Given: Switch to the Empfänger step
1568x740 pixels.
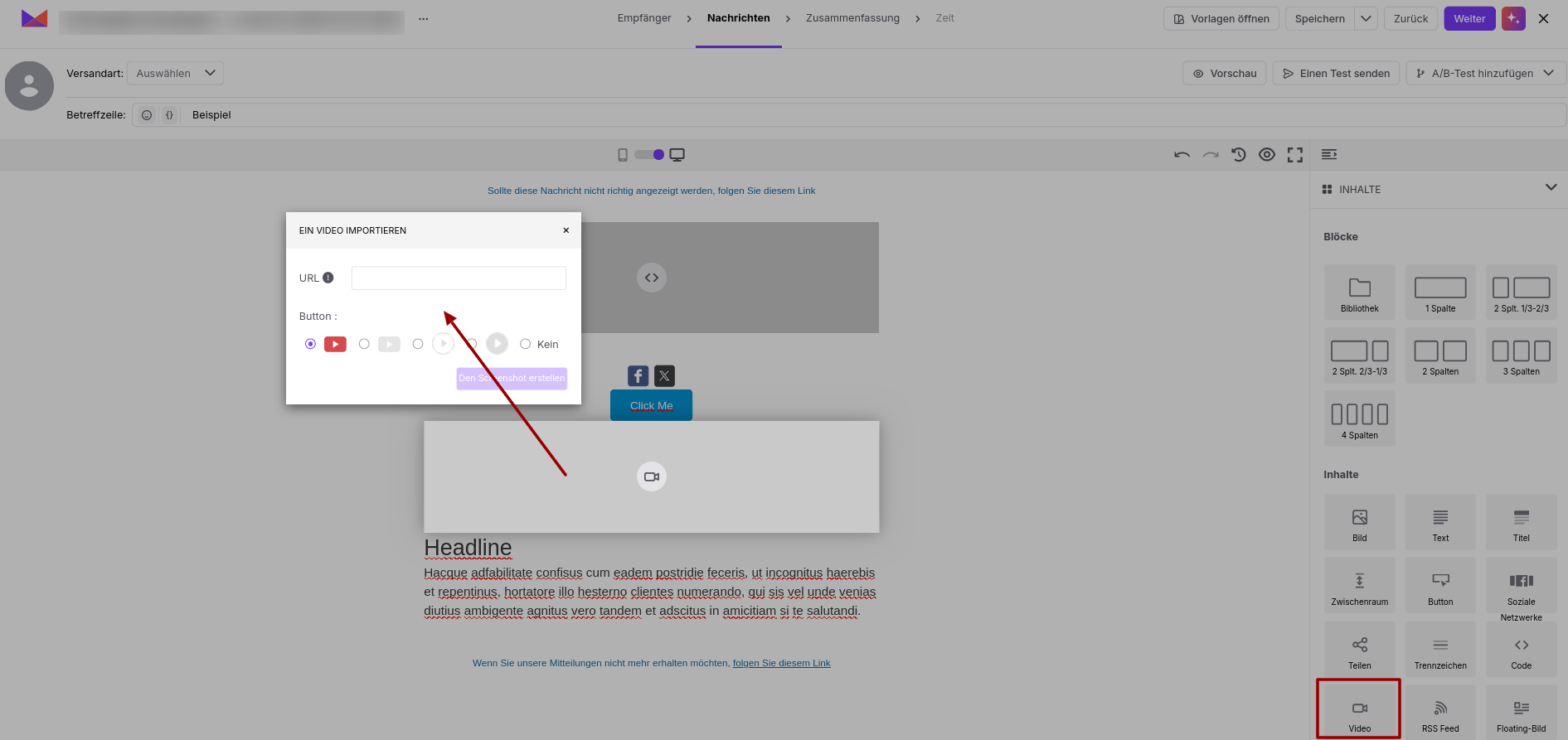Looking at the screenshot, I should click(x=644, y=18).
